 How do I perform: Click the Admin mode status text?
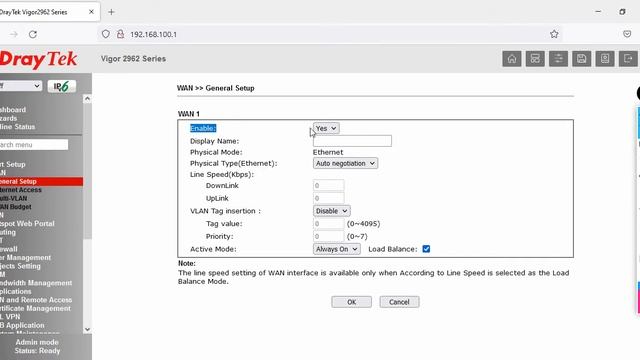coord(37,342)
